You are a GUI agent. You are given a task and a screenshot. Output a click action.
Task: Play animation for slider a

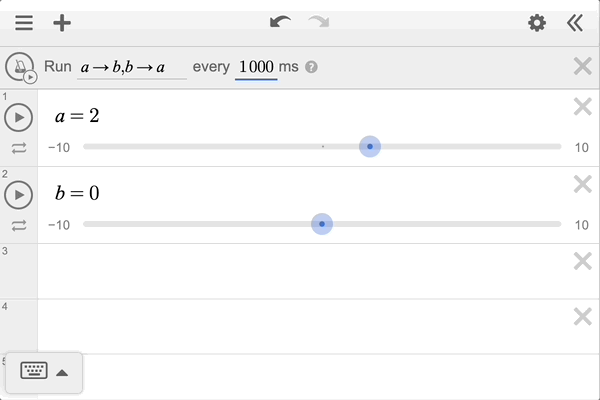click(19, 117)
